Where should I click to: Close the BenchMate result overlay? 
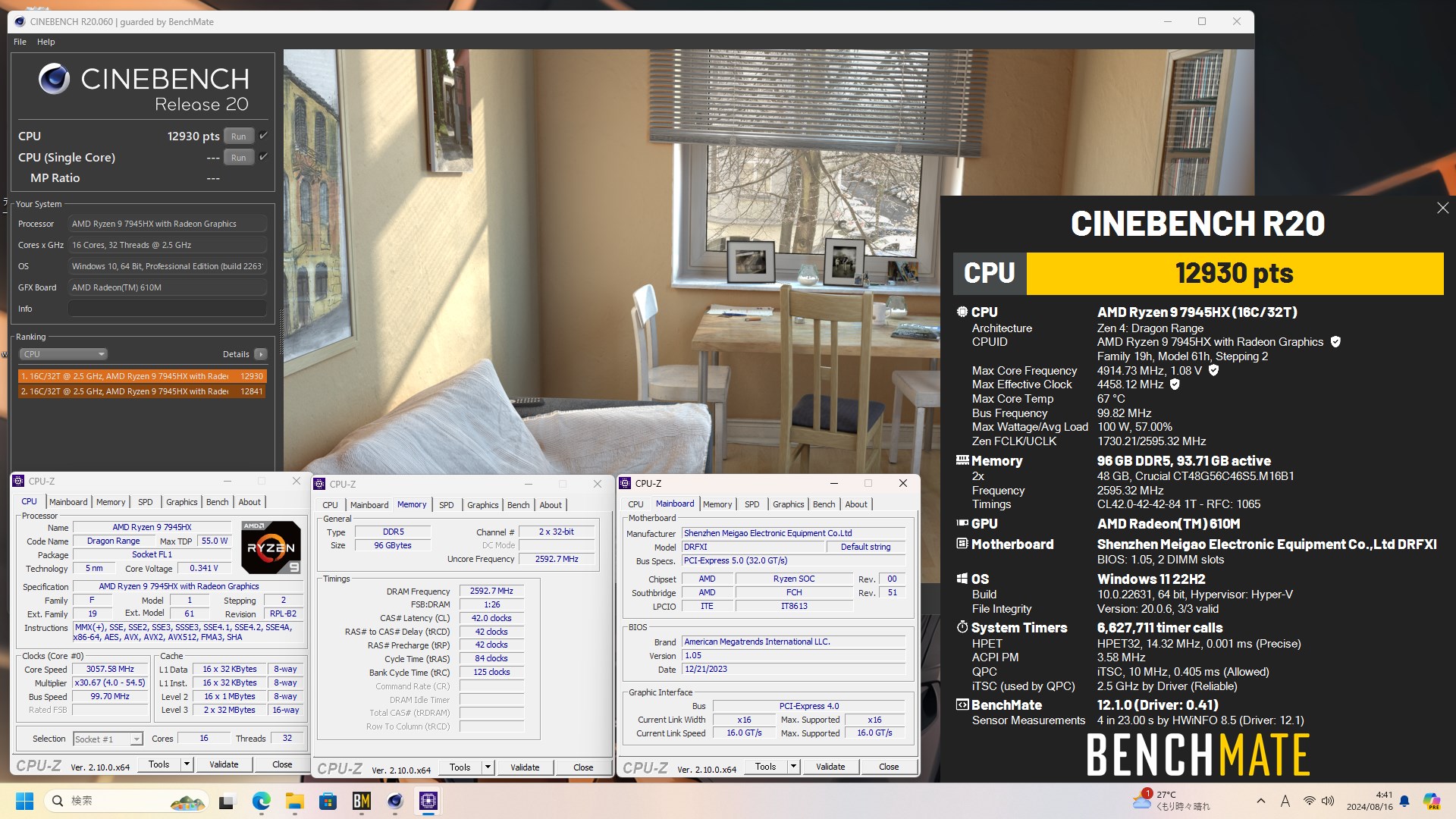[x=1442, y=208]
